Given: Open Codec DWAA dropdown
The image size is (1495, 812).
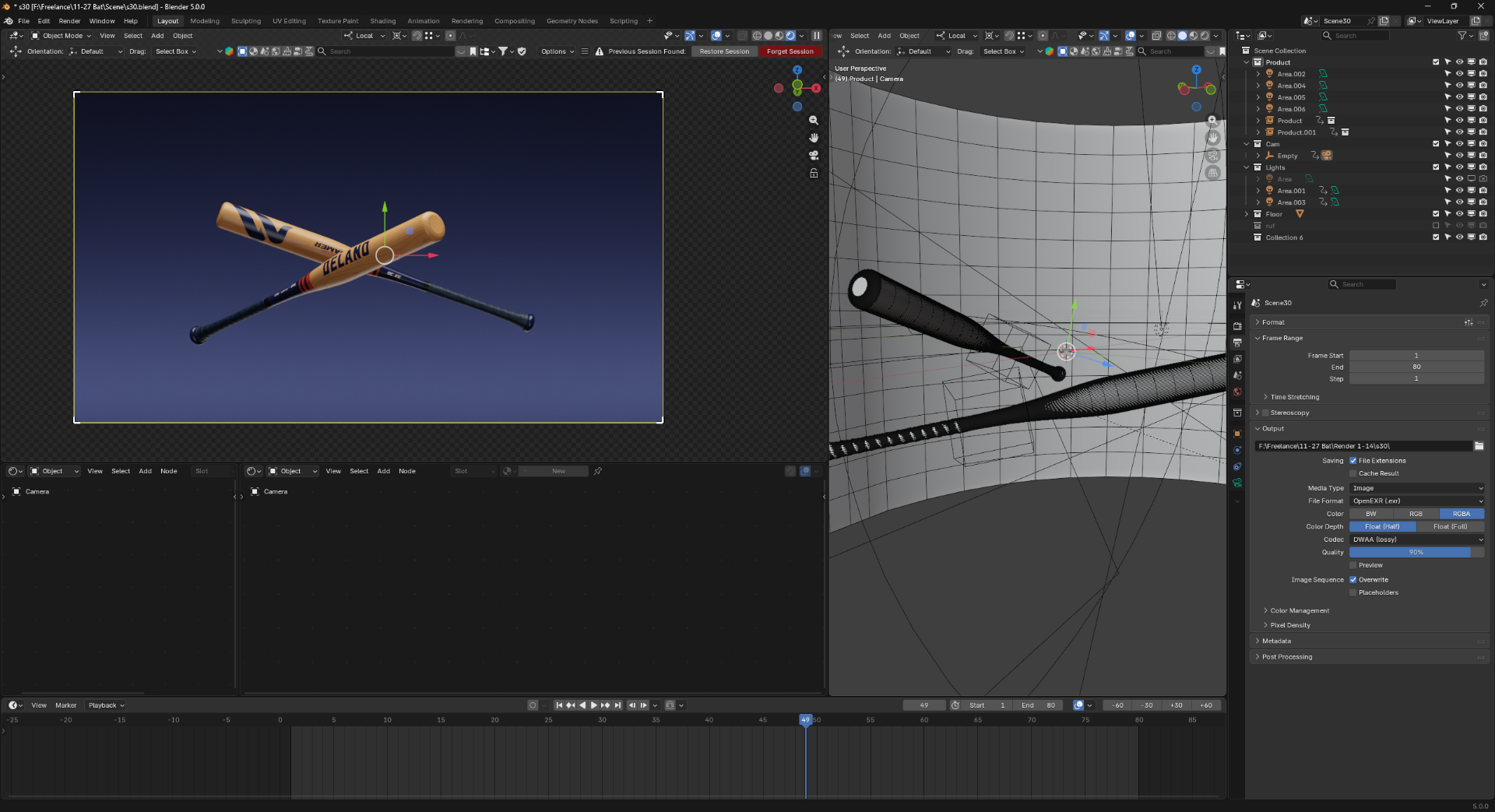Looking at the screenshot, I should point(1416,540).
